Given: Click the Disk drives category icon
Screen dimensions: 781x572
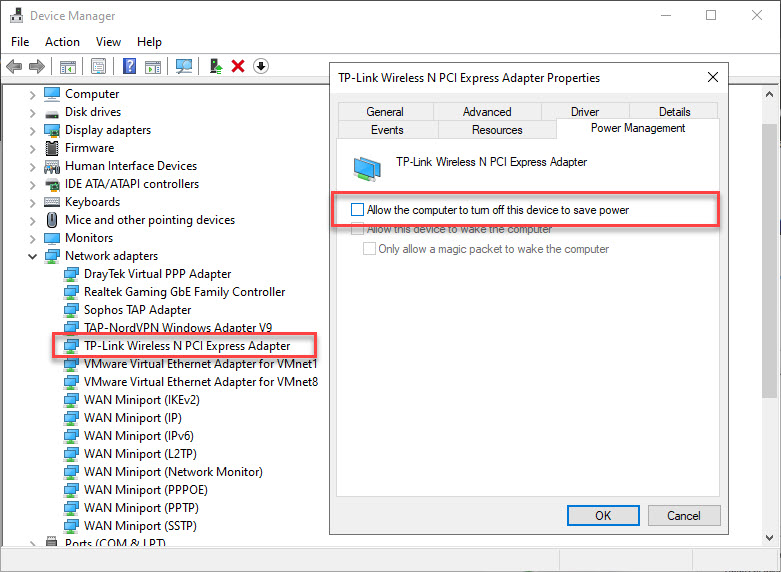Looking at the screenshot, I should (x=52, y=113).
